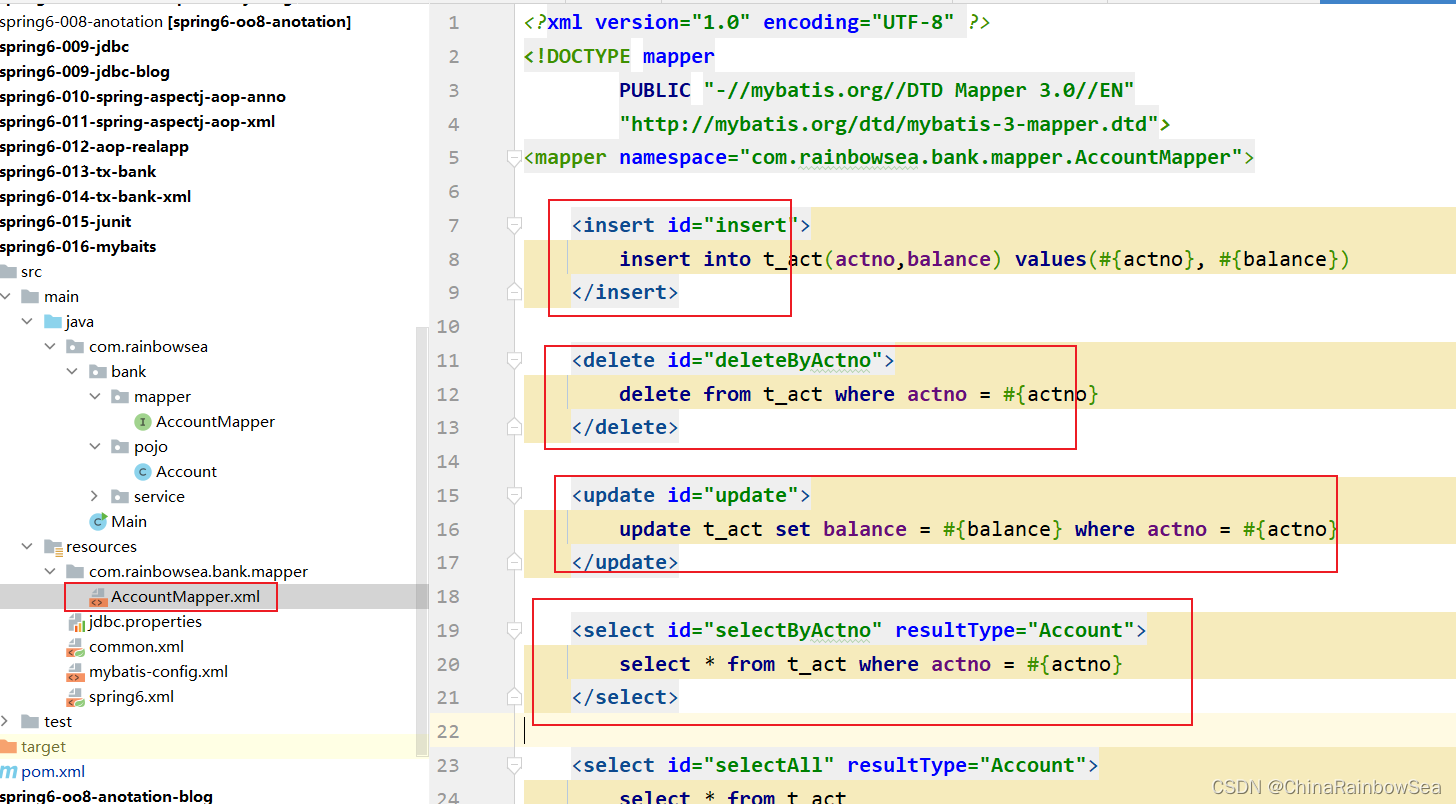
Task: Click common.xml file icon
Action: point(76,647)
